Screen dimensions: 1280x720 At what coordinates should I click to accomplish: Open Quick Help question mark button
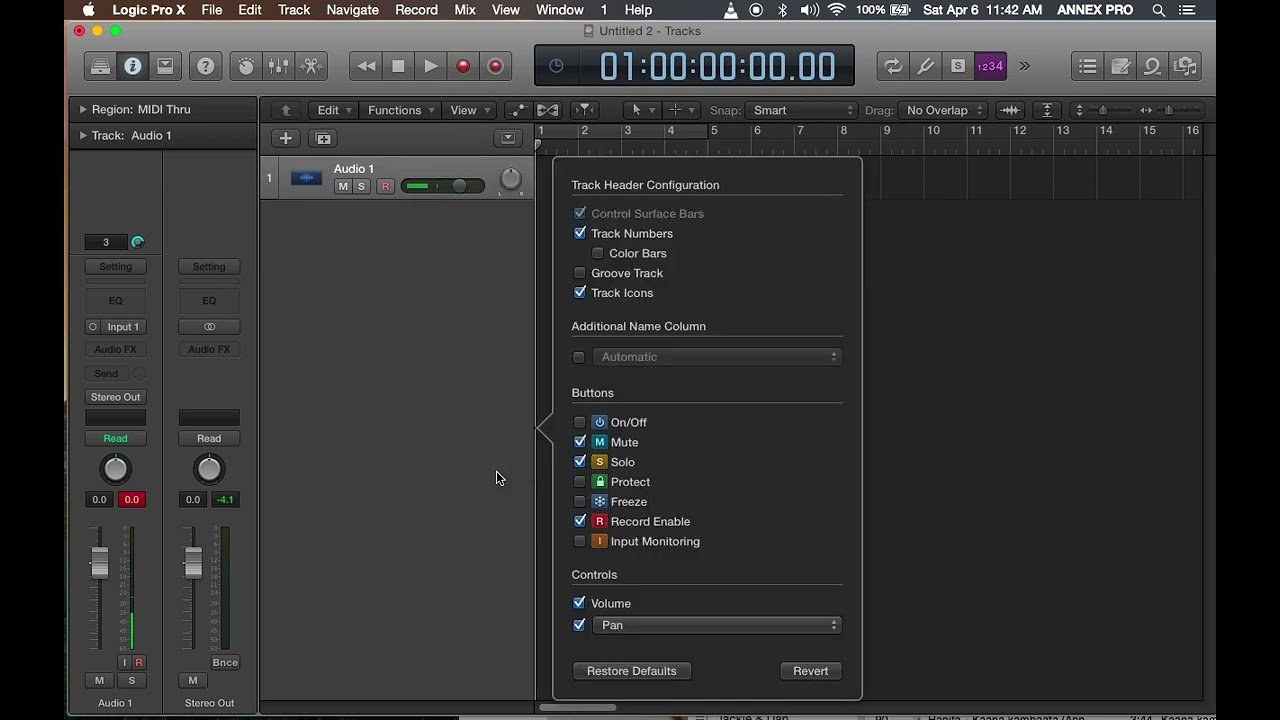tap(205, 67)
